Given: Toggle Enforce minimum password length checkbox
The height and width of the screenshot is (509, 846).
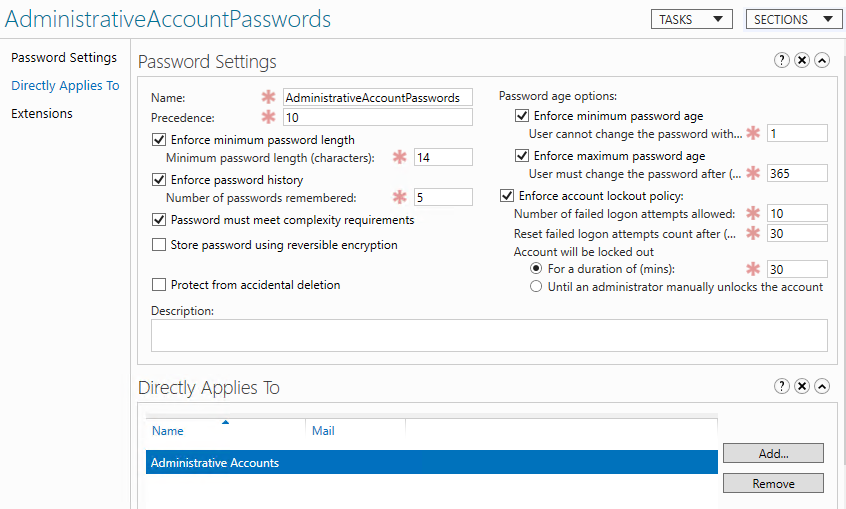Looking at the screenshot, I should [159, 140].
